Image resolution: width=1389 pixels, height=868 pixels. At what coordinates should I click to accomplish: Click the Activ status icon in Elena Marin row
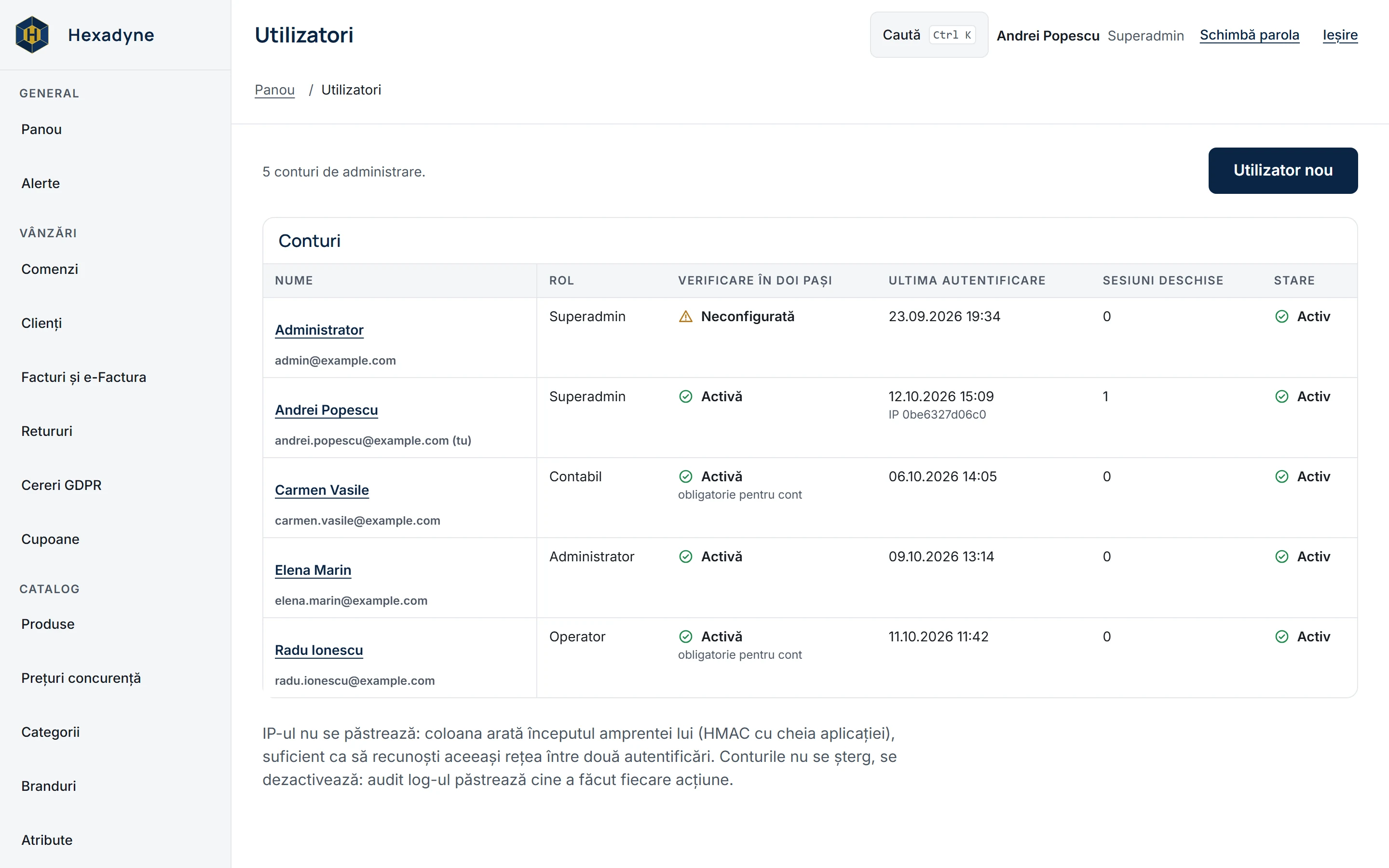(x=1281, y=556)
